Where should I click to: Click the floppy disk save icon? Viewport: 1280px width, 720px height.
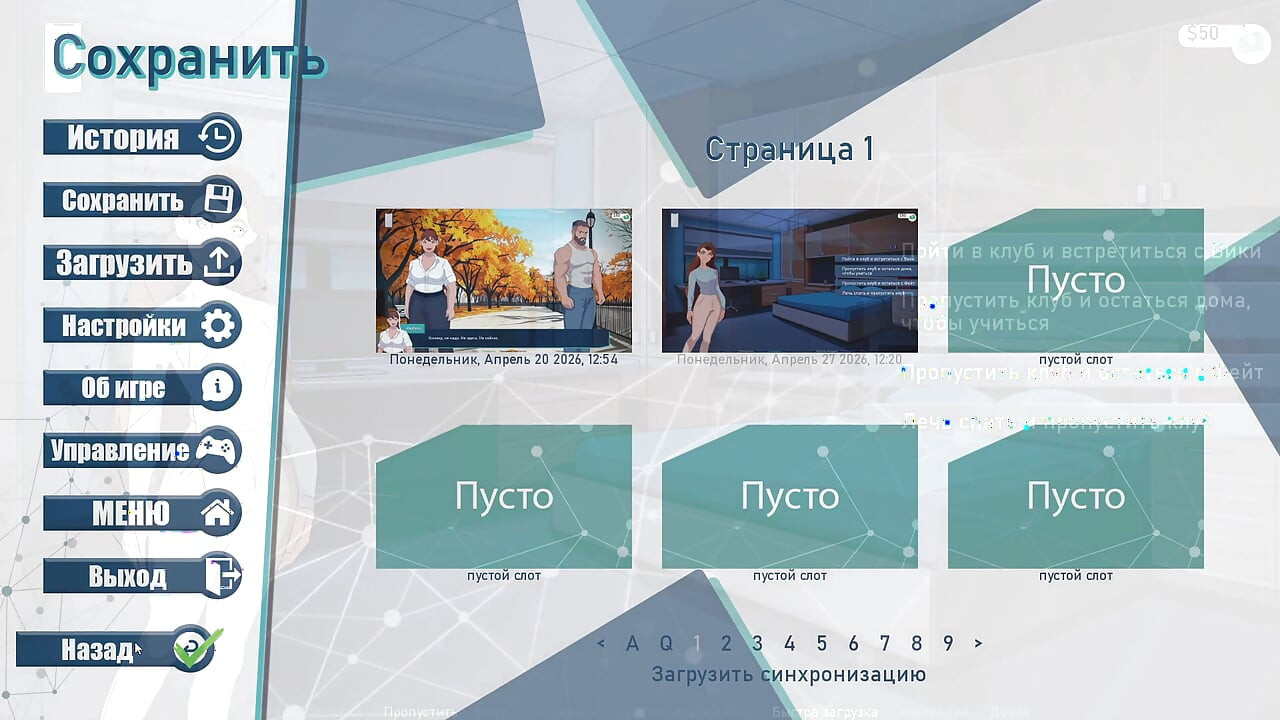point(217,200)
